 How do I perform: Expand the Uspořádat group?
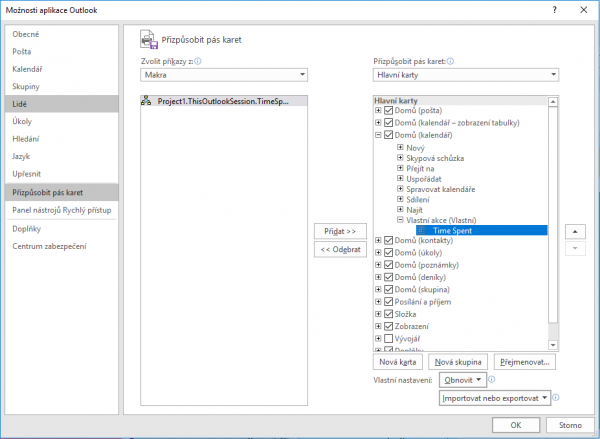(x=400, y=178)
